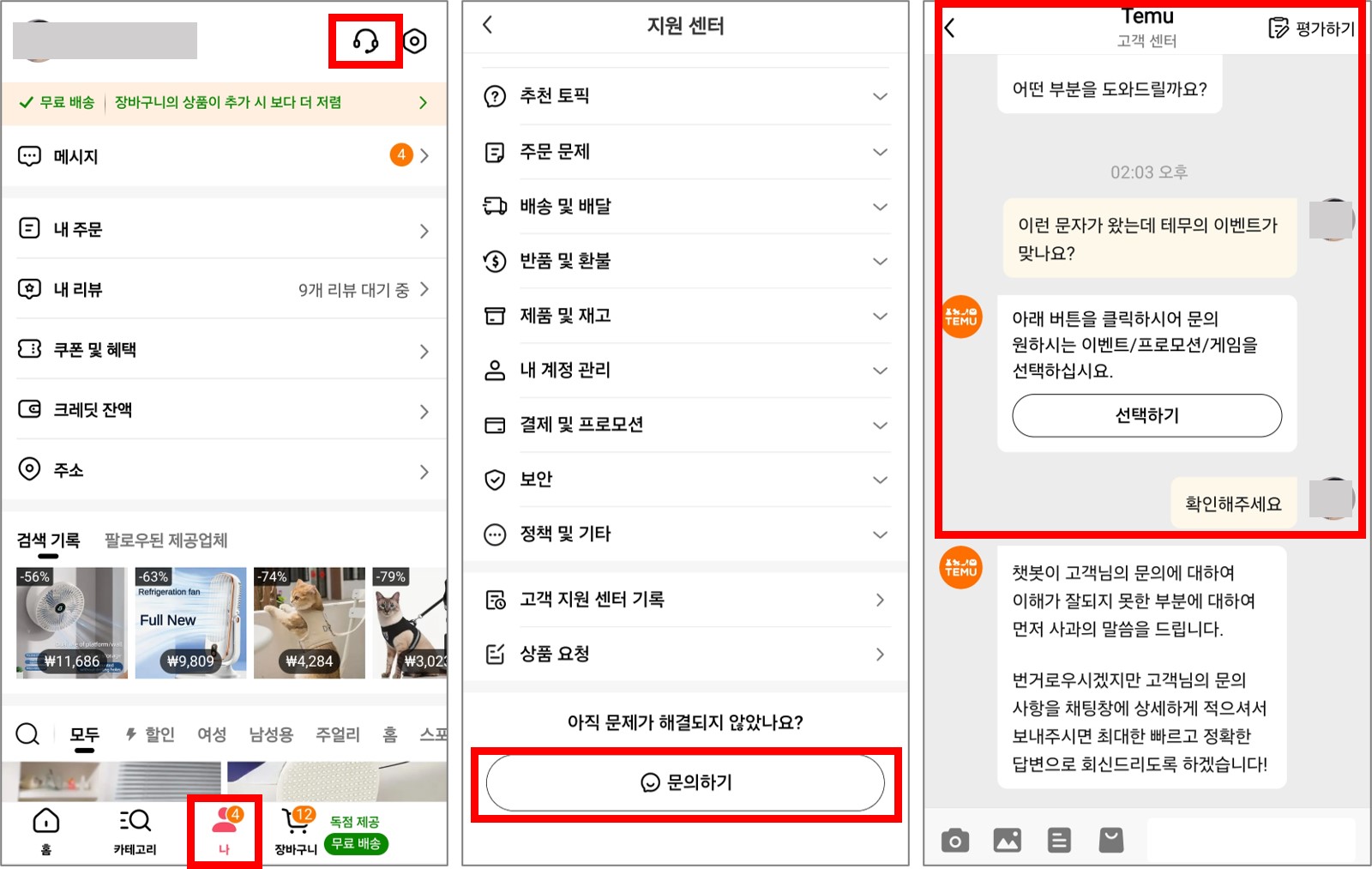
Task: Tap the 보안 shield icon
Action: coord(495,480)
